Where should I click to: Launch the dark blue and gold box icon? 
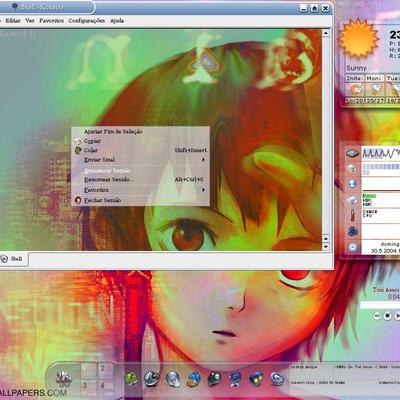click(256, 379)
